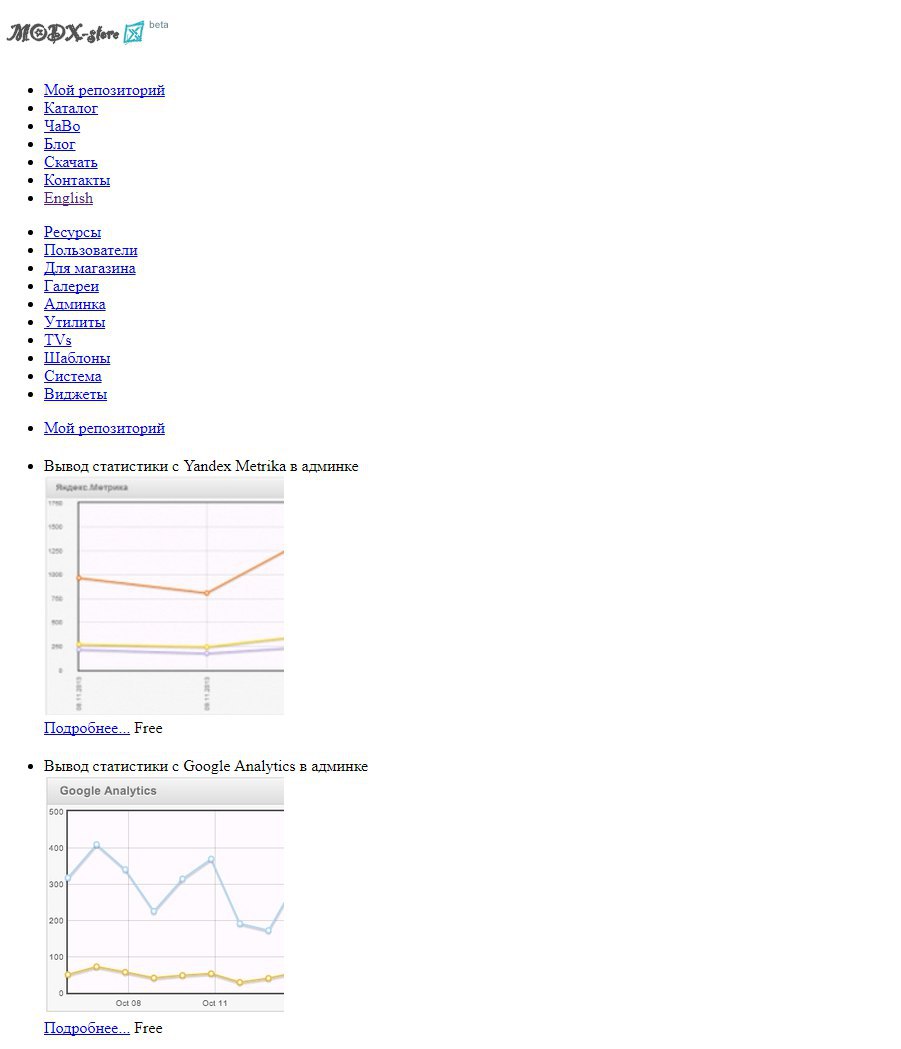Browse the Шаблоны category

click(x=77, y=359)
